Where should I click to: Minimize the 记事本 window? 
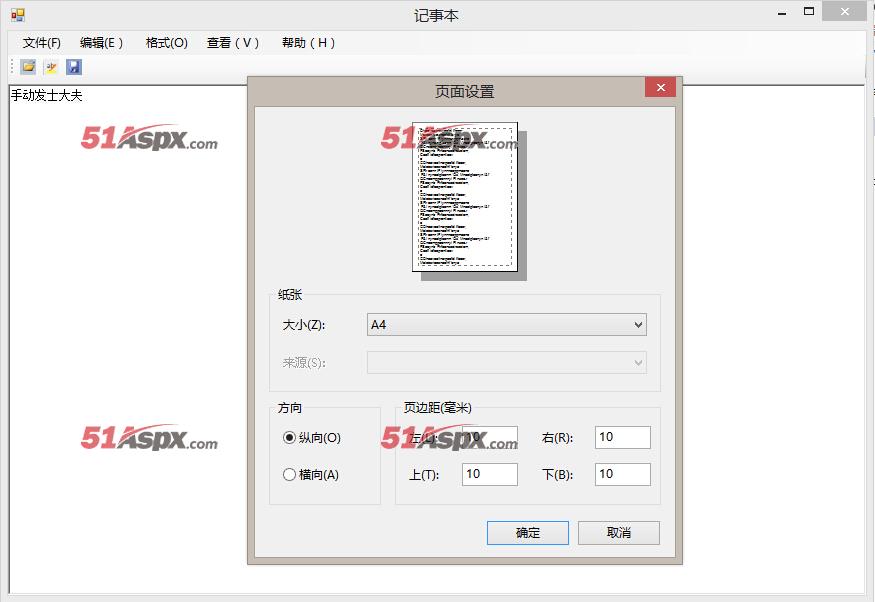(x=782, y=12)
